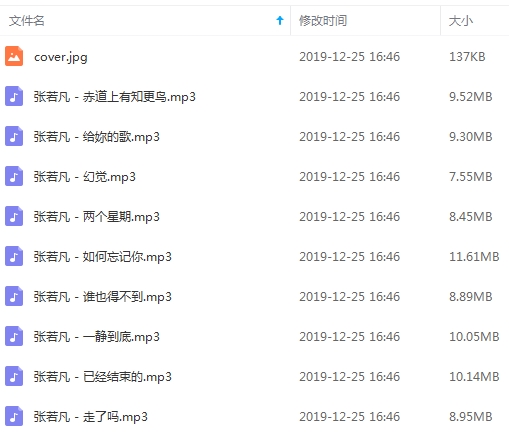Viewport: 509px width, 436px height.
Task: Click the 7.55MB size value
Action: coord(471,177)
